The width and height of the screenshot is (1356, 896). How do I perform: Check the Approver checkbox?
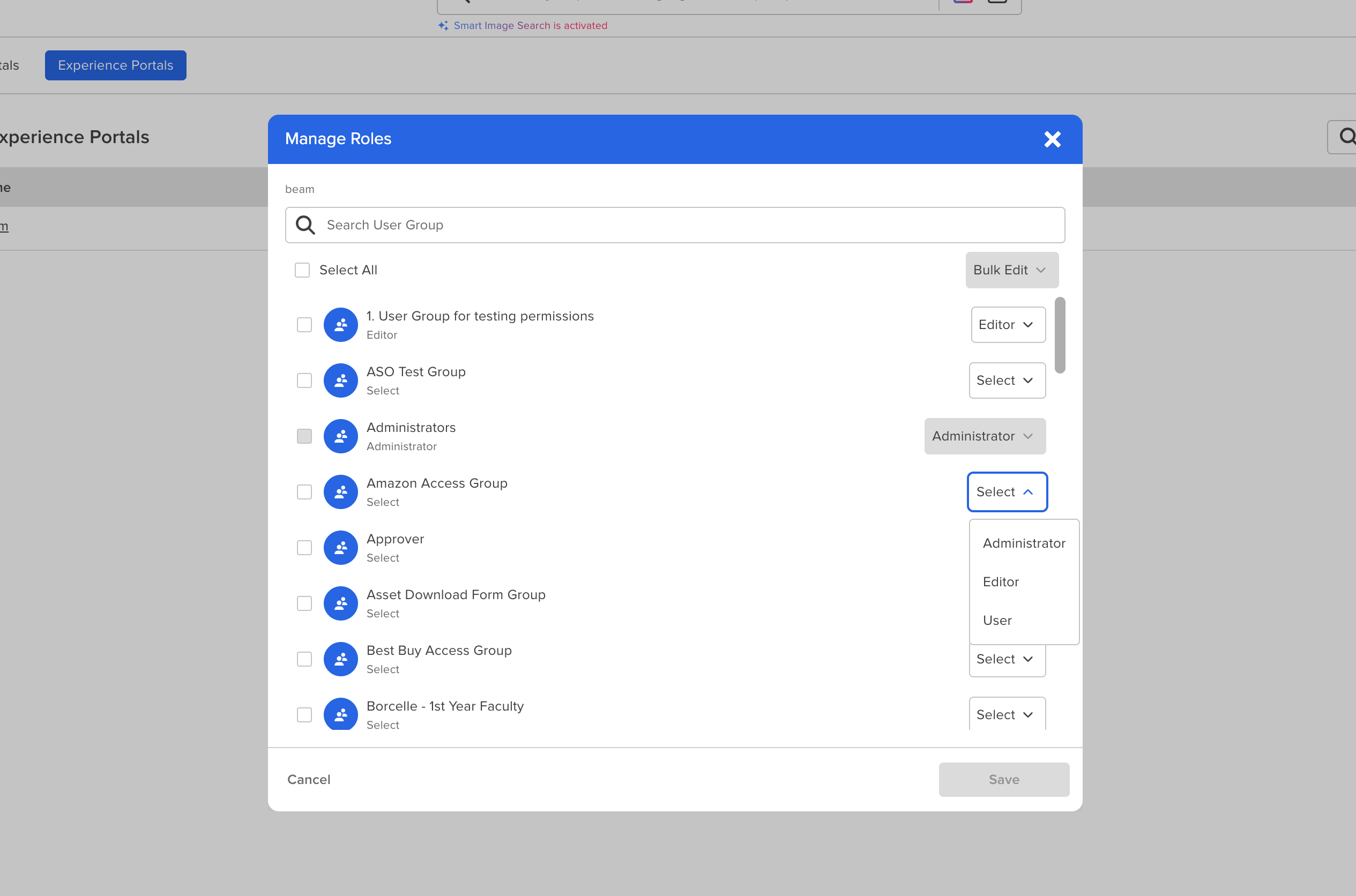pos(304,548)
